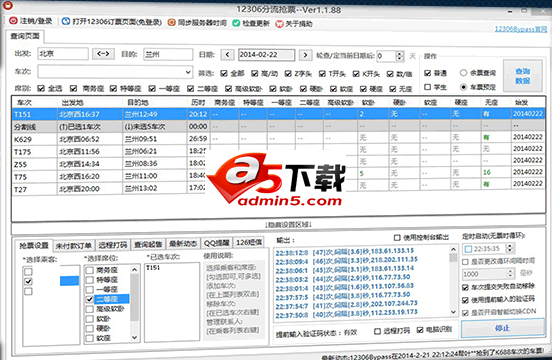Click 检查更新 toolbar item
The image size is (552, 360).
coord(251,23)
